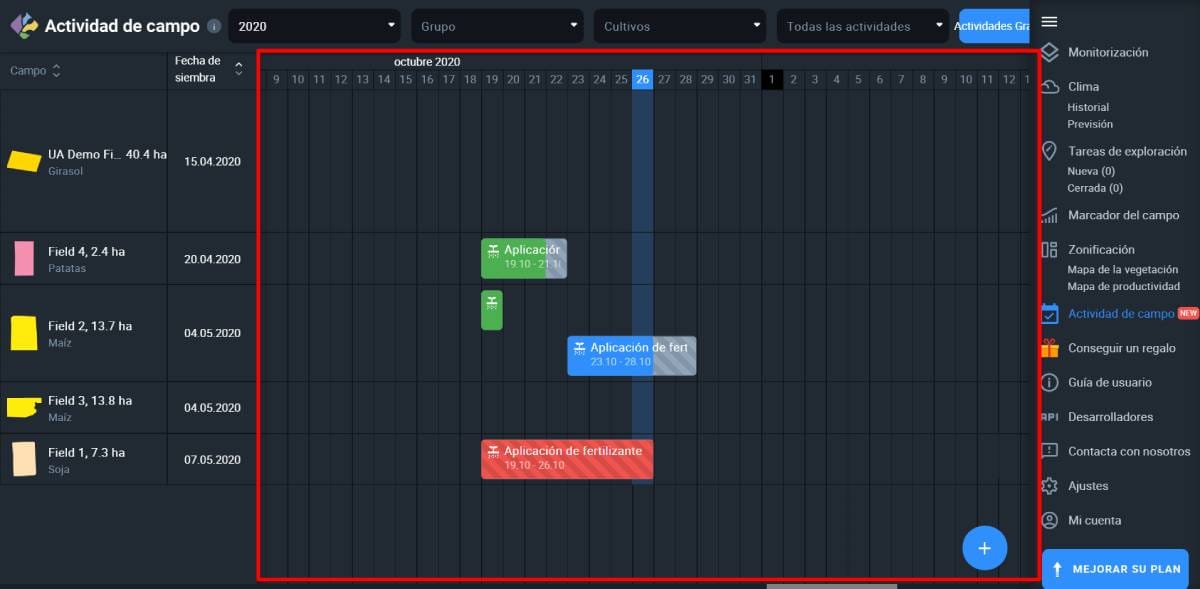Image resolution: width=1200 pixels, height=589 pixels.
Task: Toggle sort on Fecha de siembra
Action: coord(238,68)
